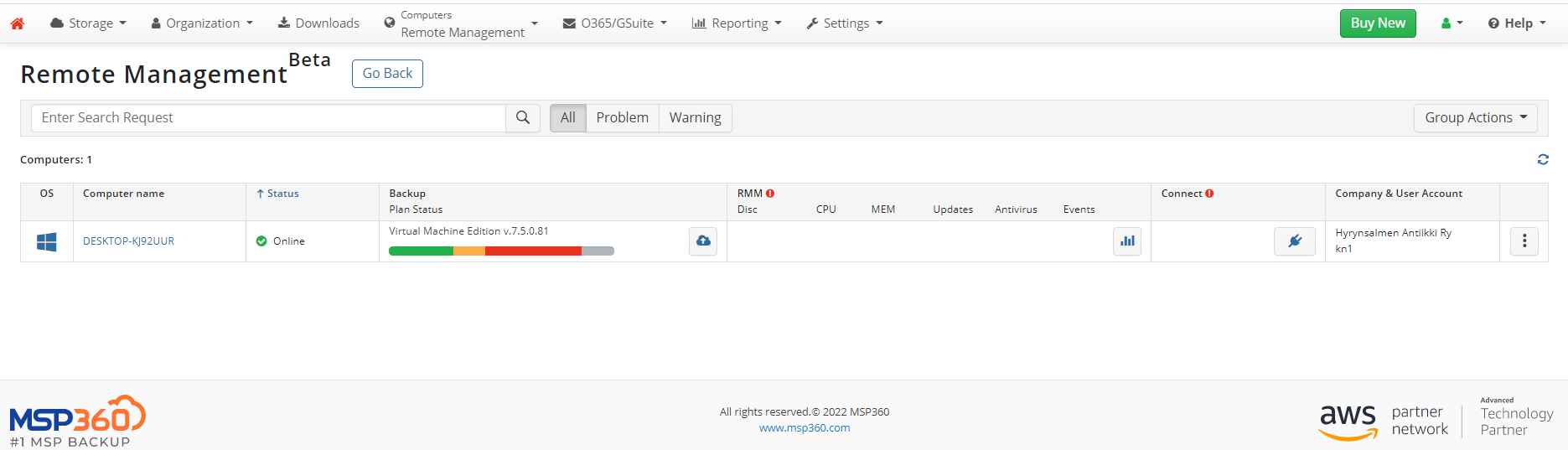This screenshot has height=450, width=1568.
Task: Open the Help dropdown
Action: point(1517,23)
